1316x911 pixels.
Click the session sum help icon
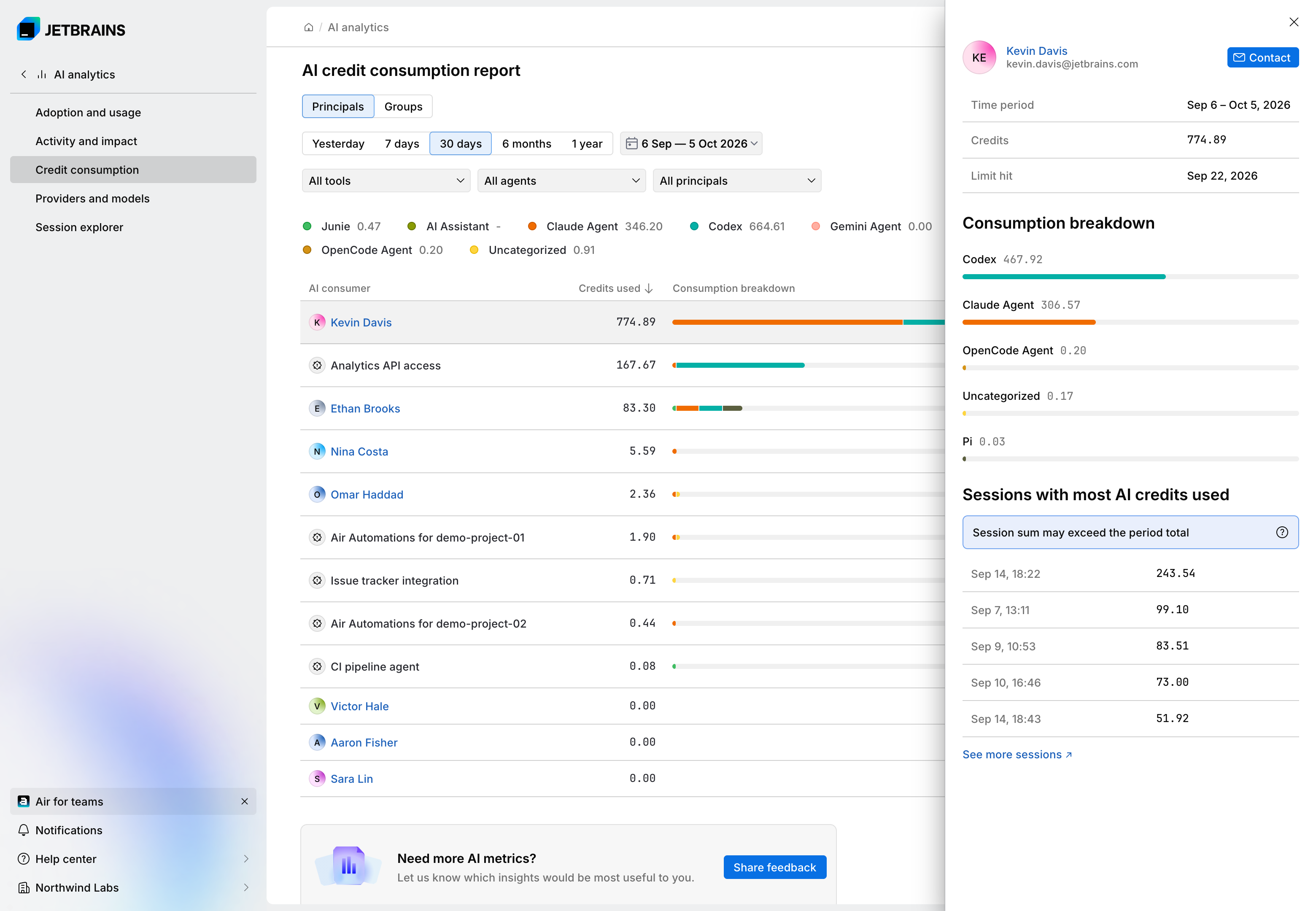coord(1282,532)
